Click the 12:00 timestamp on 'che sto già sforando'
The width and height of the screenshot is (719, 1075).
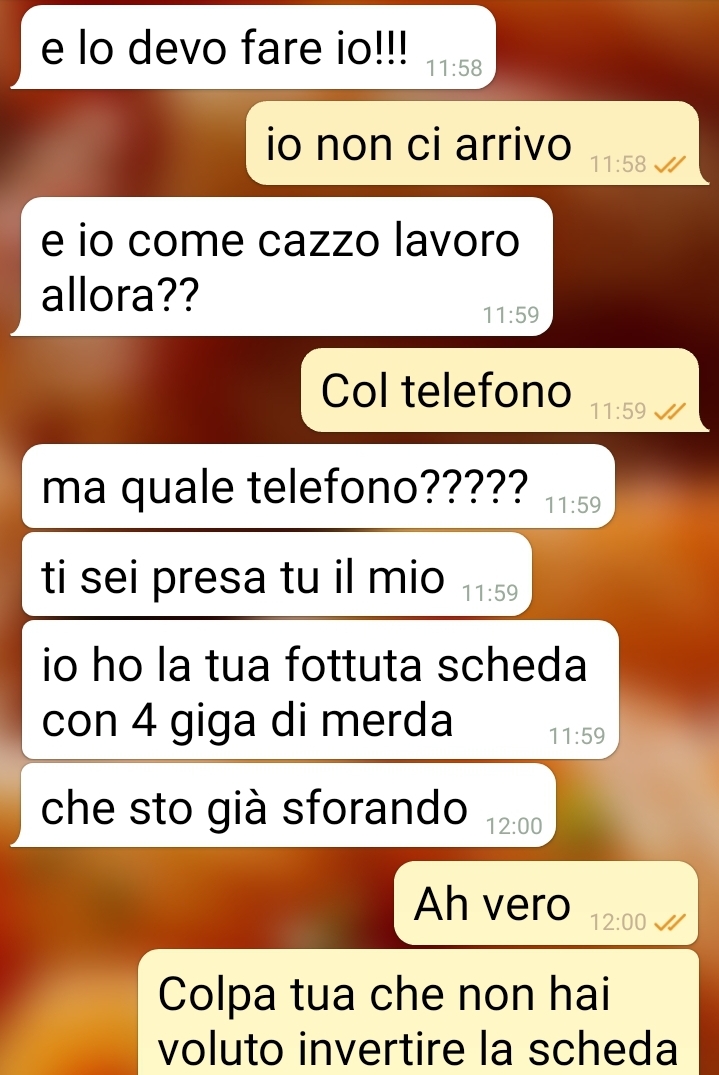(x=514, y=826)
